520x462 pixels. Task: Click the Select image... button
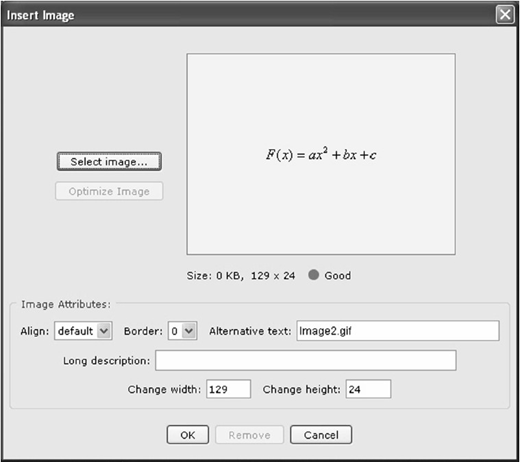pyautogui.click(x=109, y=162)
